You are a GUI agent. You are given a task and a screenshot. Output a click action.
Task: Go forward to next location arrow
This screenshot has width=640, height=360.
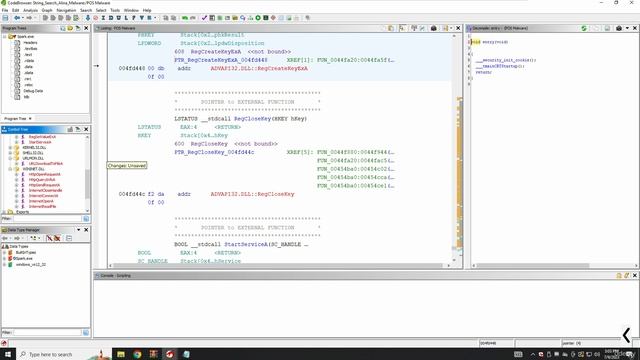(29, 18)
